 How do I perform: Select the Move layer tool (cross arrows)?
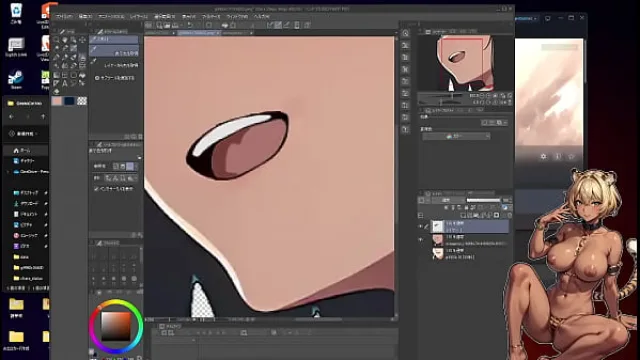[x=82, y=40]
